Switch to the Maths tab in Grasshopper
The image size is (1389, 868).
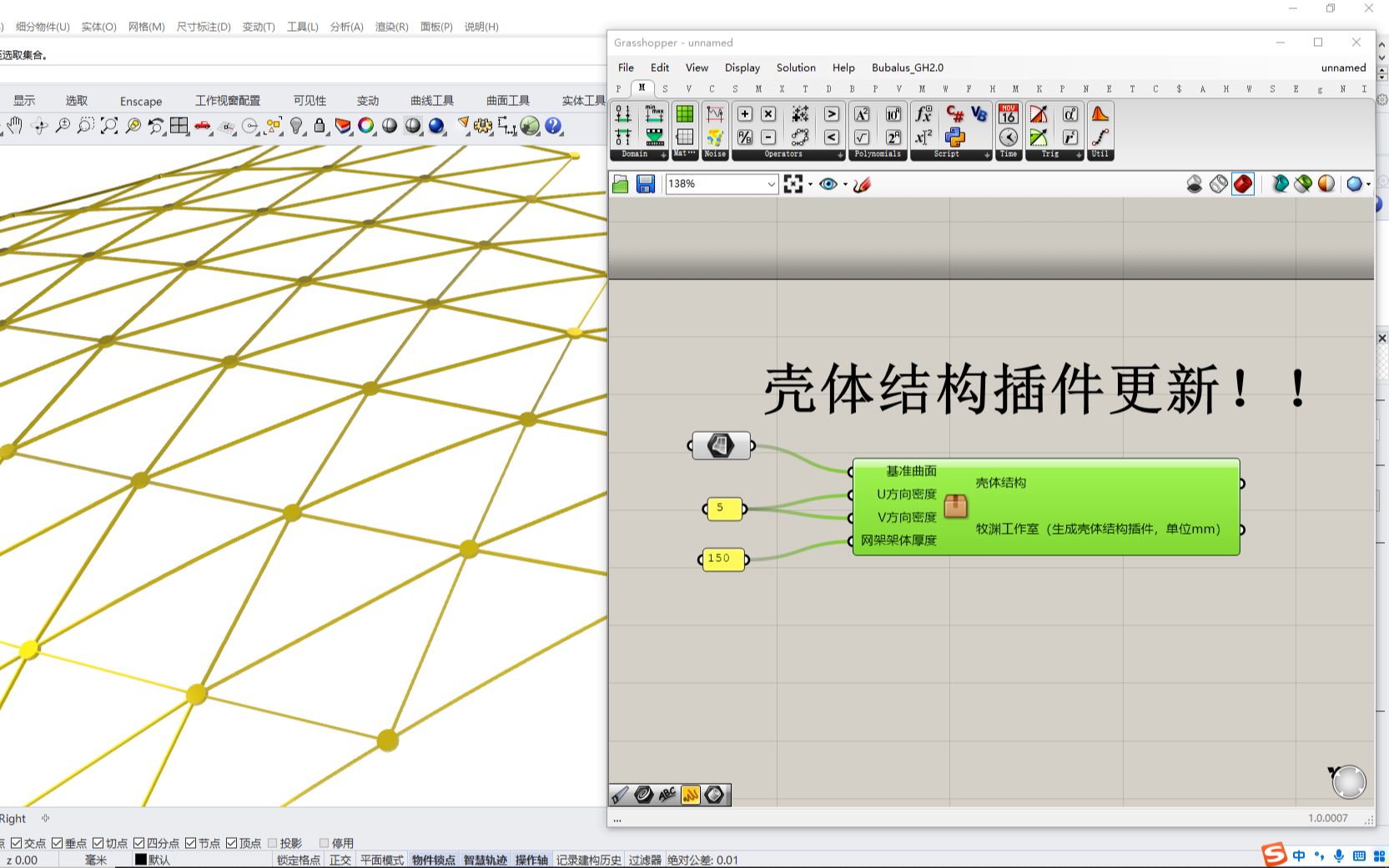(x=642, y=88)
